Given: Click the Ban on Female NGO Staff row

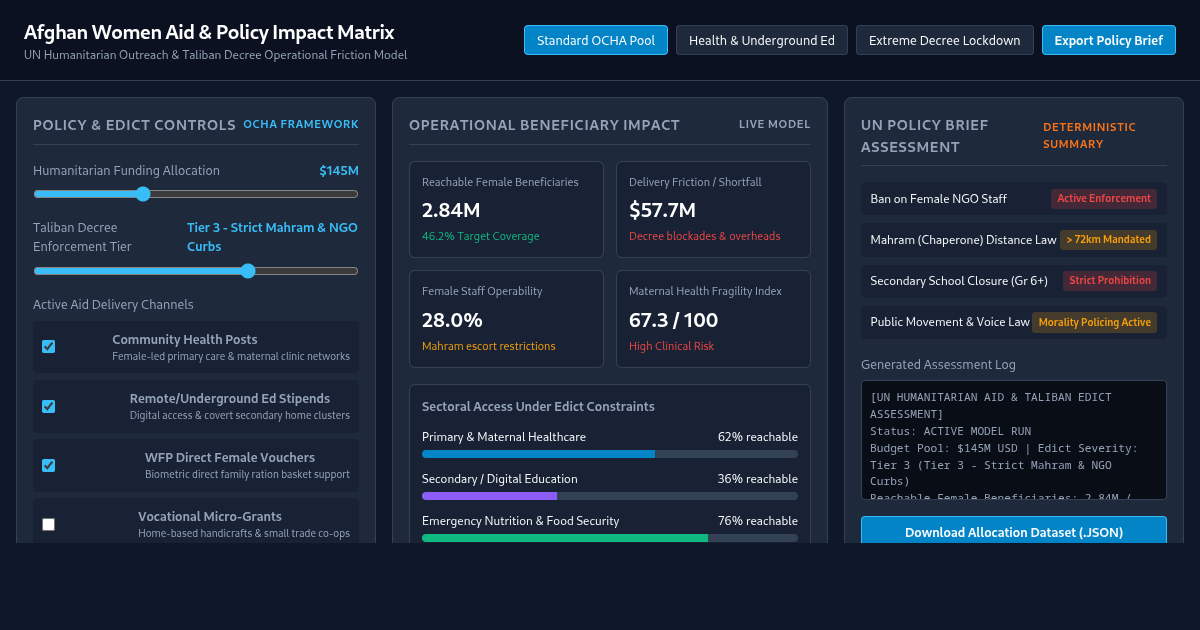Looking at the screenshot, I should pos(1014,199).
